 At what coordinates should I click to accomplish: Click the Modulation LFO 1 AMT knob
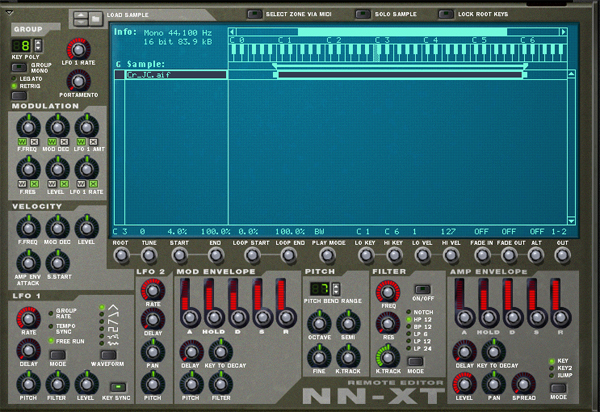pyautogui.click(x=86, y=127)
